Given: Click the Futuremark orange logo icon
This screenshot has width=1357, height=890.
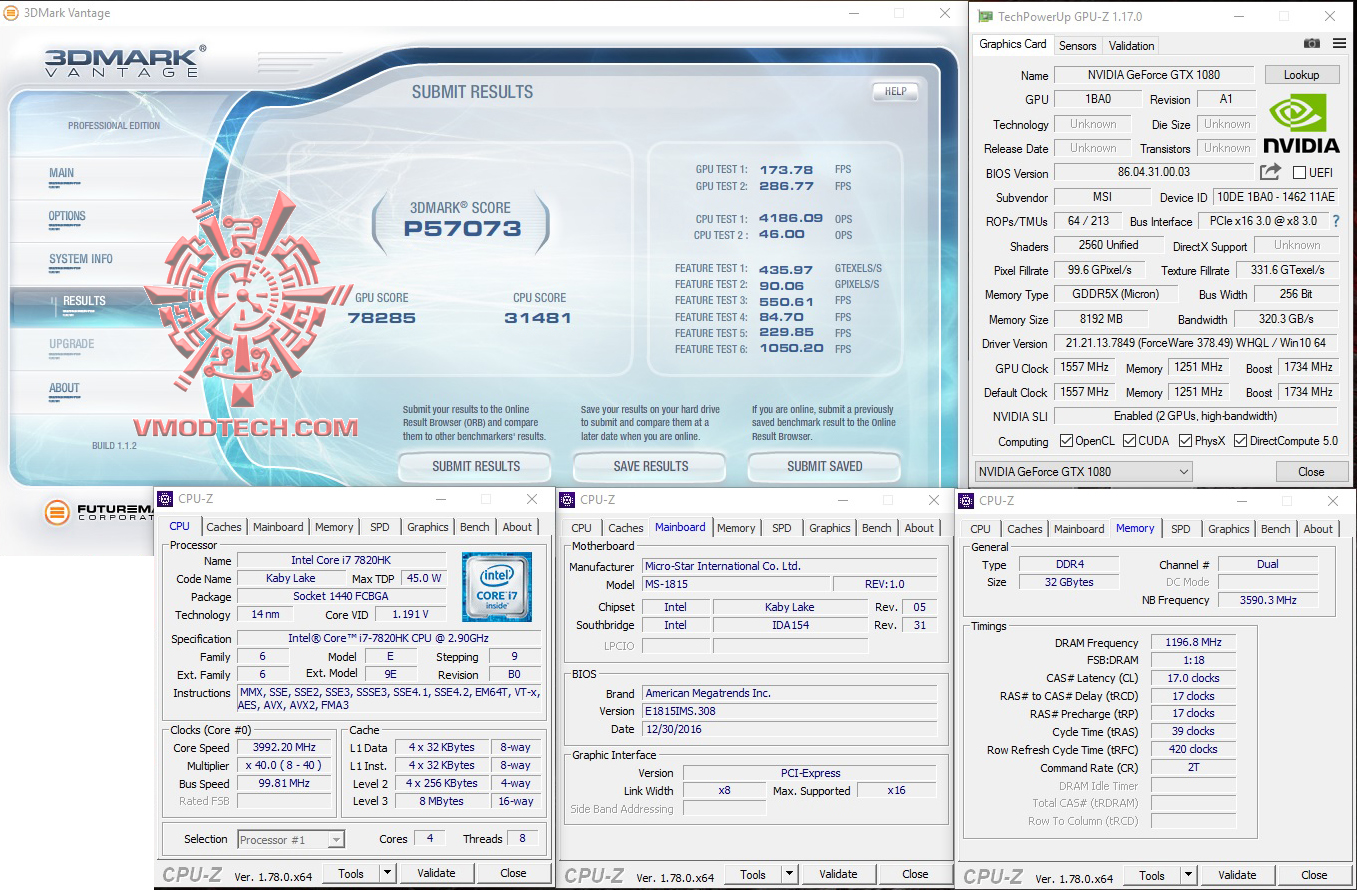Looking at the screenshot, I should [x=58, y=513].
